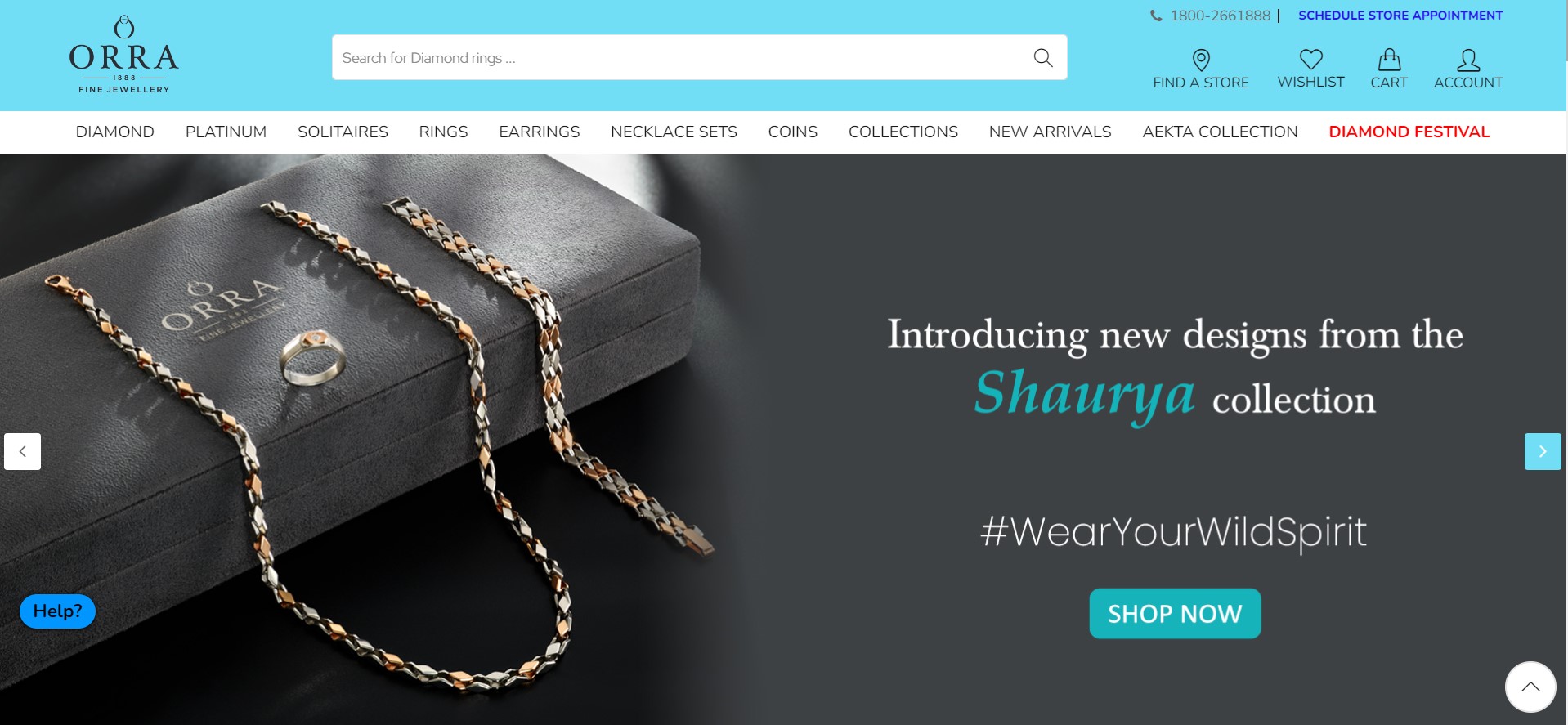
Task: Open the Platinum menu
Action: point(226,132)
